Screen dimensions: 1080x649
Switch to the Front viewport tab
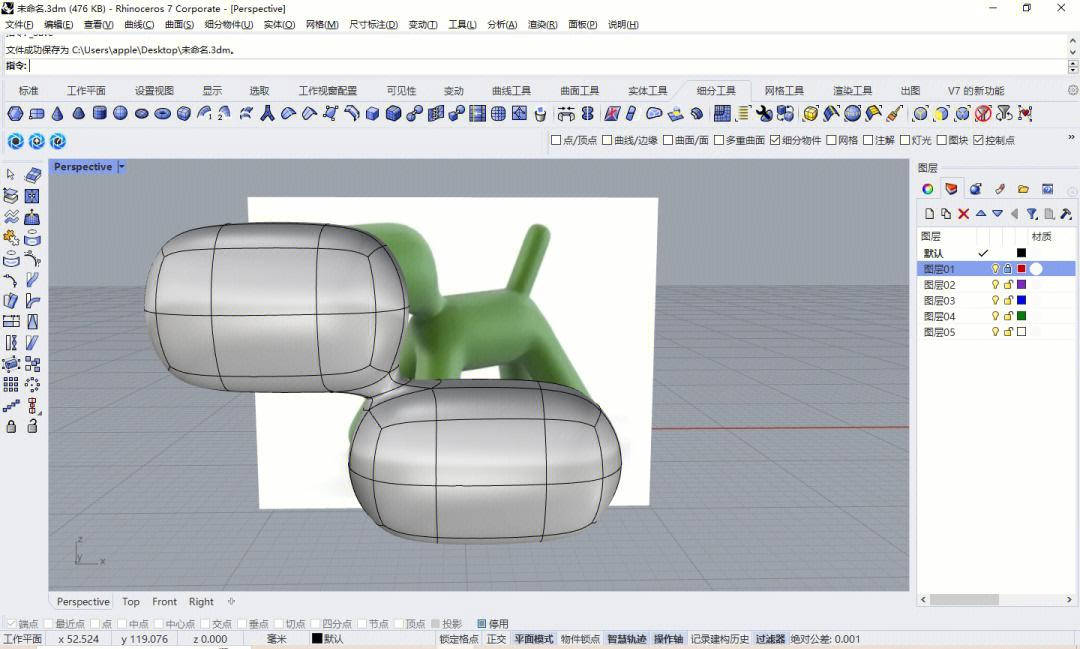click(x=164, y=602)
